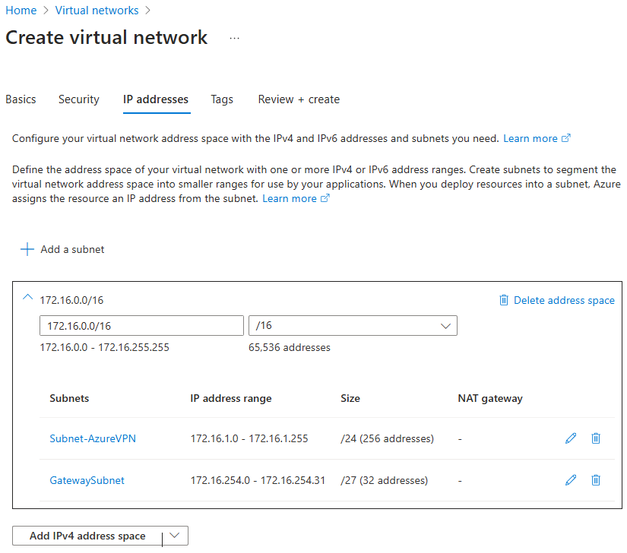Click the 172.16.0.0 - 172.16.255.255 range text

[x=104, y=347]
